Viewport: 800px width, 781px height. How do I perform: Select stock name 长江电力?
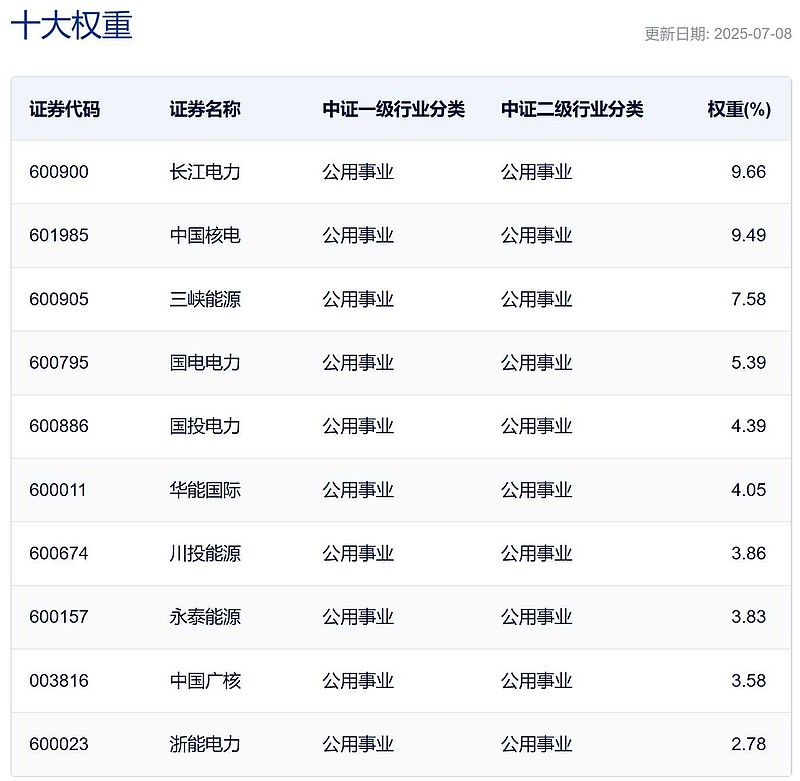point(205,172)
